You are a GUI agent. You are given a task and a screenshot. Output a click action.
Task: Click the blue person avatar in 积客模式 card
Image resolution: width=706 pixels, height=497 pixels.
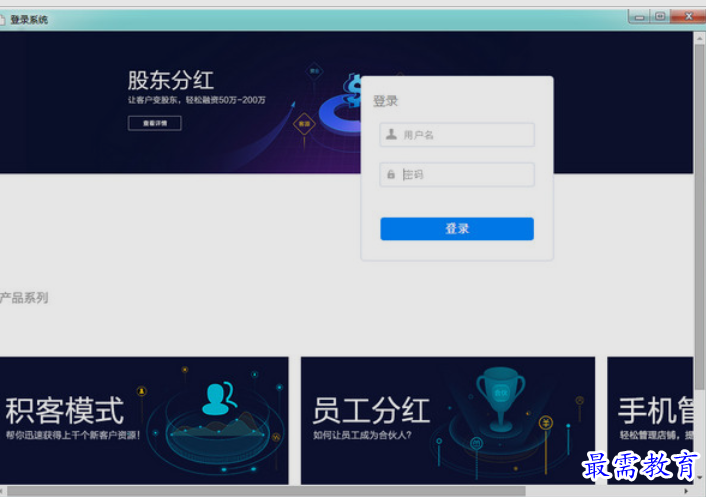click(218, 398)
